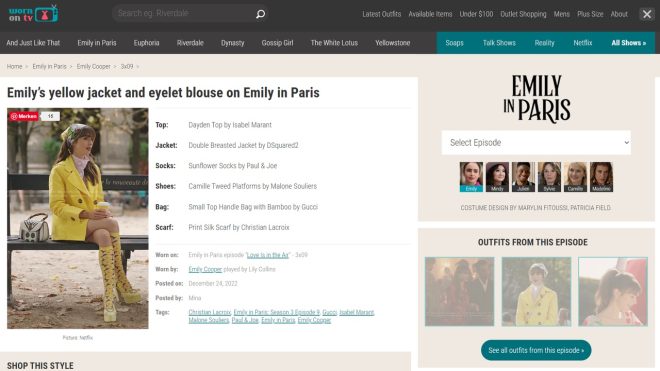The width and height of the screenshot is (660, 371).
Task: Go to Home breadcrumb
Action: (x=14, y=67)
